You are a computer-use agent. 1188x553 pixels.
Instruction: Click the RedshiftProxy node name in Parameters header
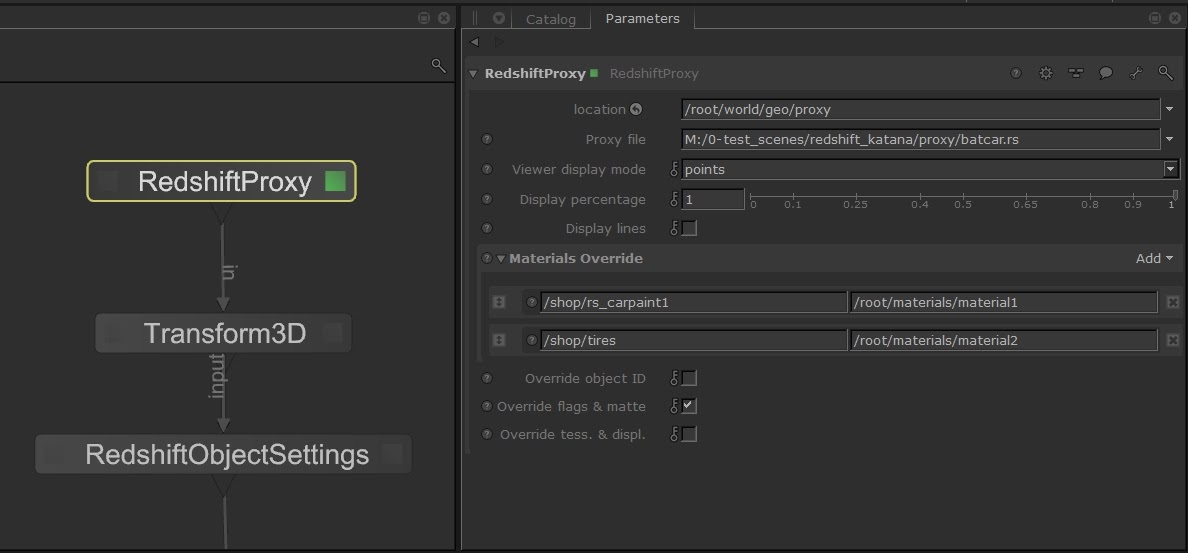tap(535, 73)
